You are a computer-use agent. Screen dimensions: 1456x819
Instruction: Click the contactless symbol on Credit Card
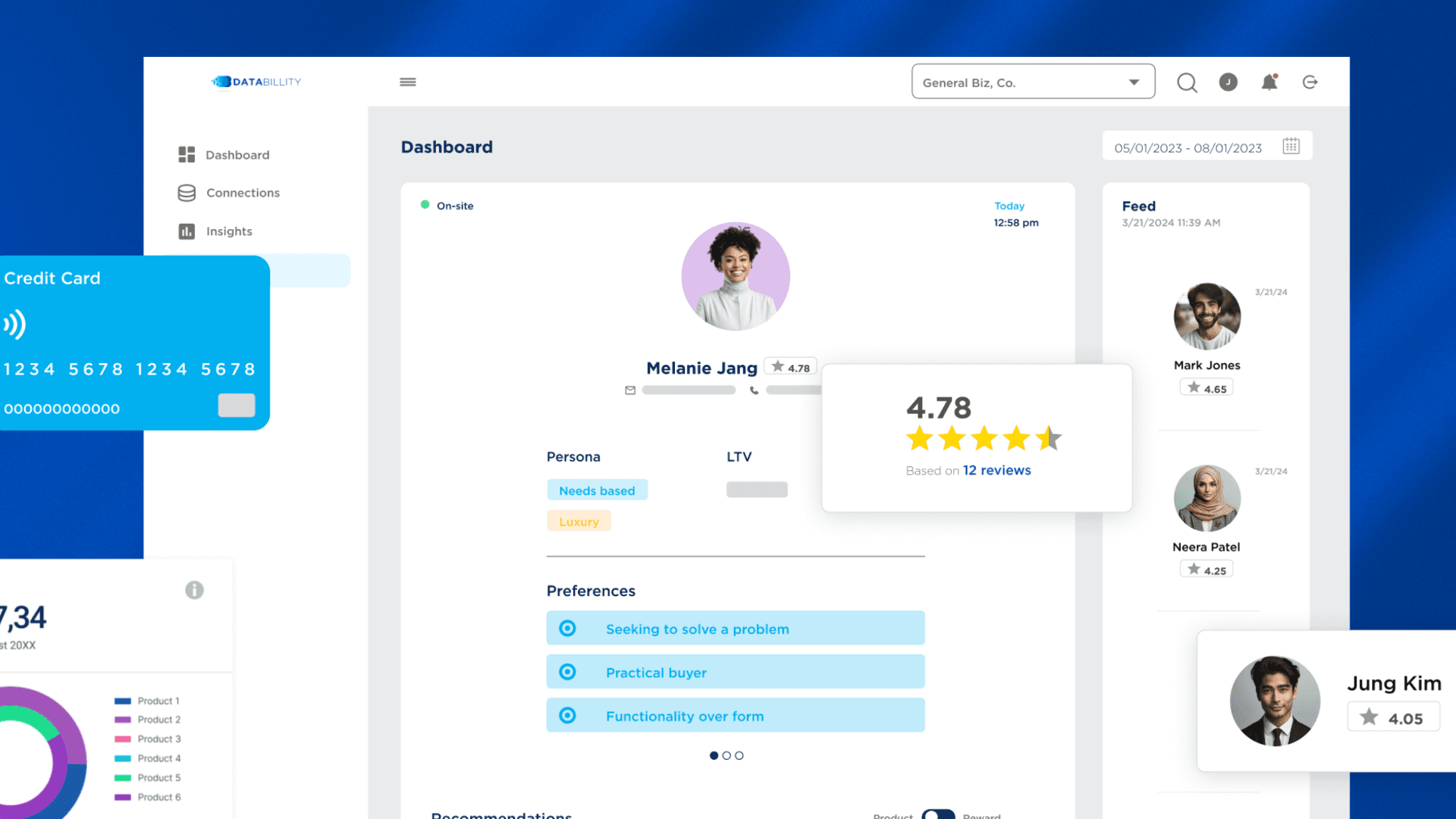[15, 324]
